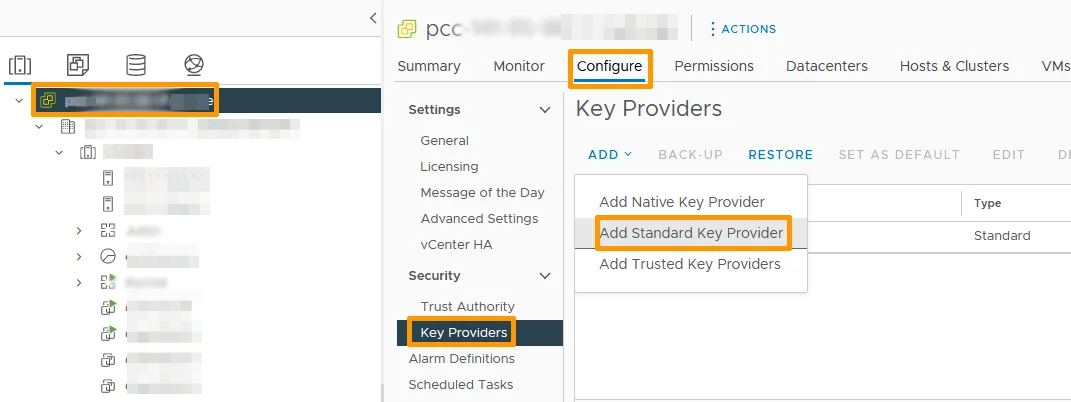Viewport: 1071px width, 402px height.
Task: Select Add Trusted Key Providers option
Action: pos(689,264)
